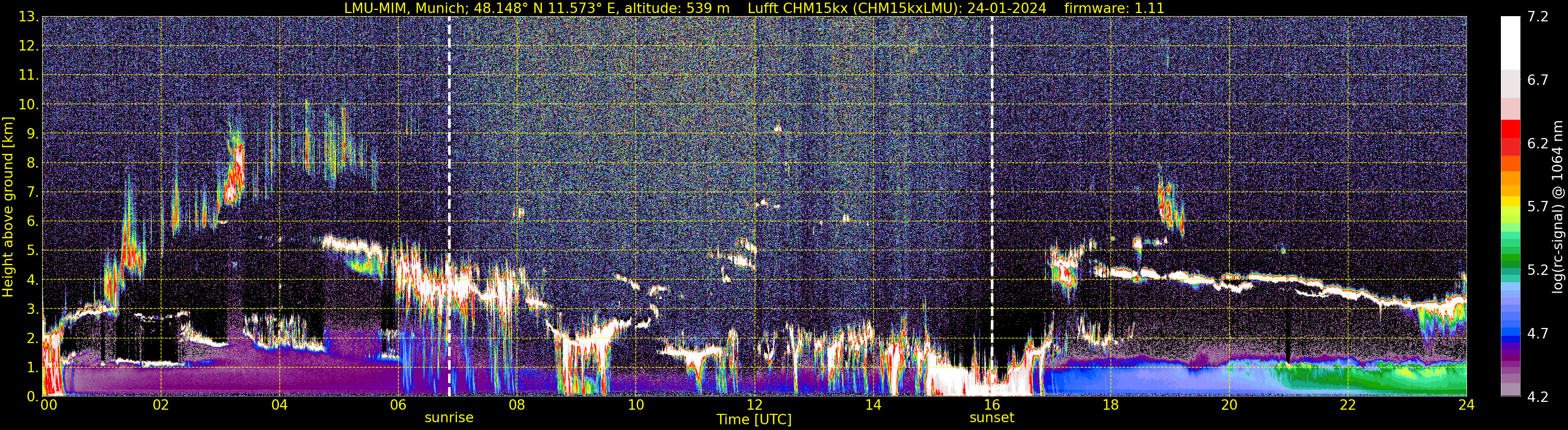Screen dimensions: 1568x430
Task: Click the time axis tick label 22
Action: [x=1348, y=405]
